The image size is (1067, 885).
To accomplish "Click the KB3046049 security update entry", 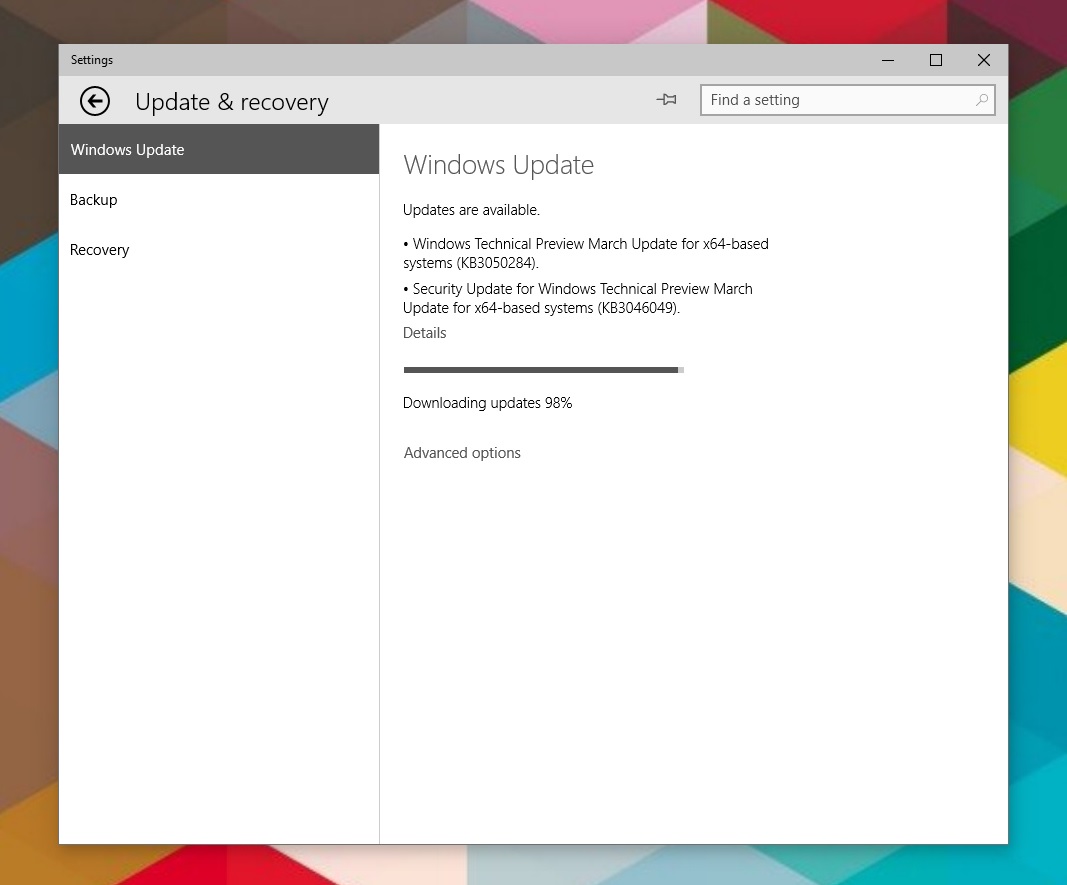I will click(578, 298).
